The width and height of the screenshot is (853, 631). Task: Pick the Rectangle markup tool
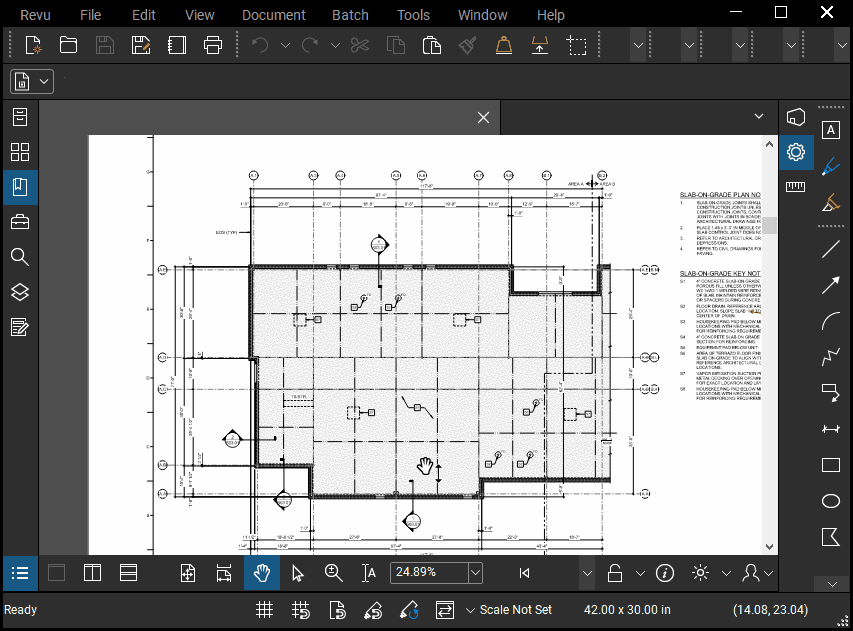pyautogui.click(x=831, y=465)
